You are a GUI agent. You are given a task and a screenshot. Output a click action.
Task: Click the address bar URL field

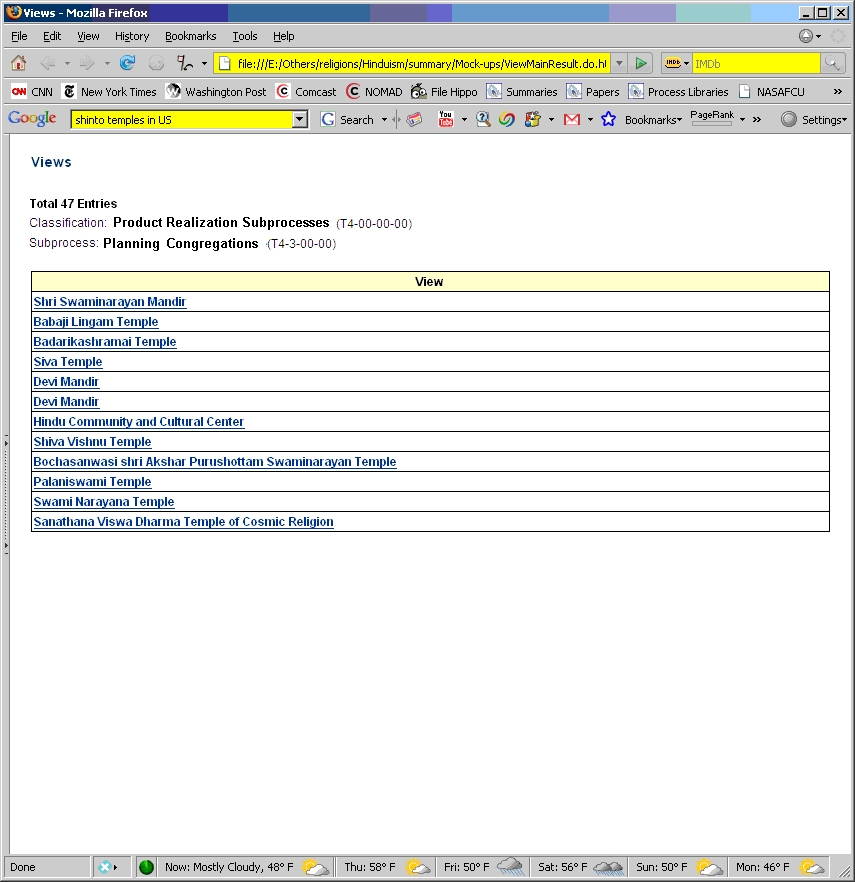pyautogui.click(x=421, y=64)
